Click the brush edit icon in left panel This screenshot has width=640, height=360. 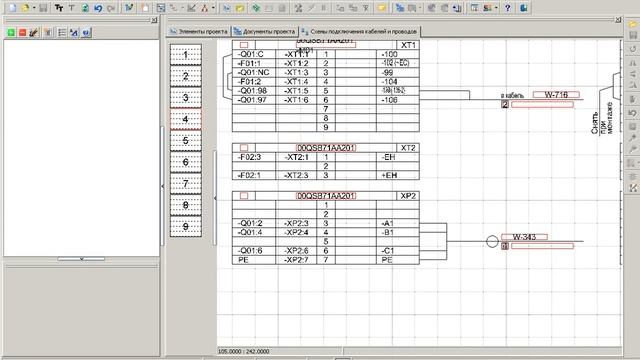coord(34,32)
